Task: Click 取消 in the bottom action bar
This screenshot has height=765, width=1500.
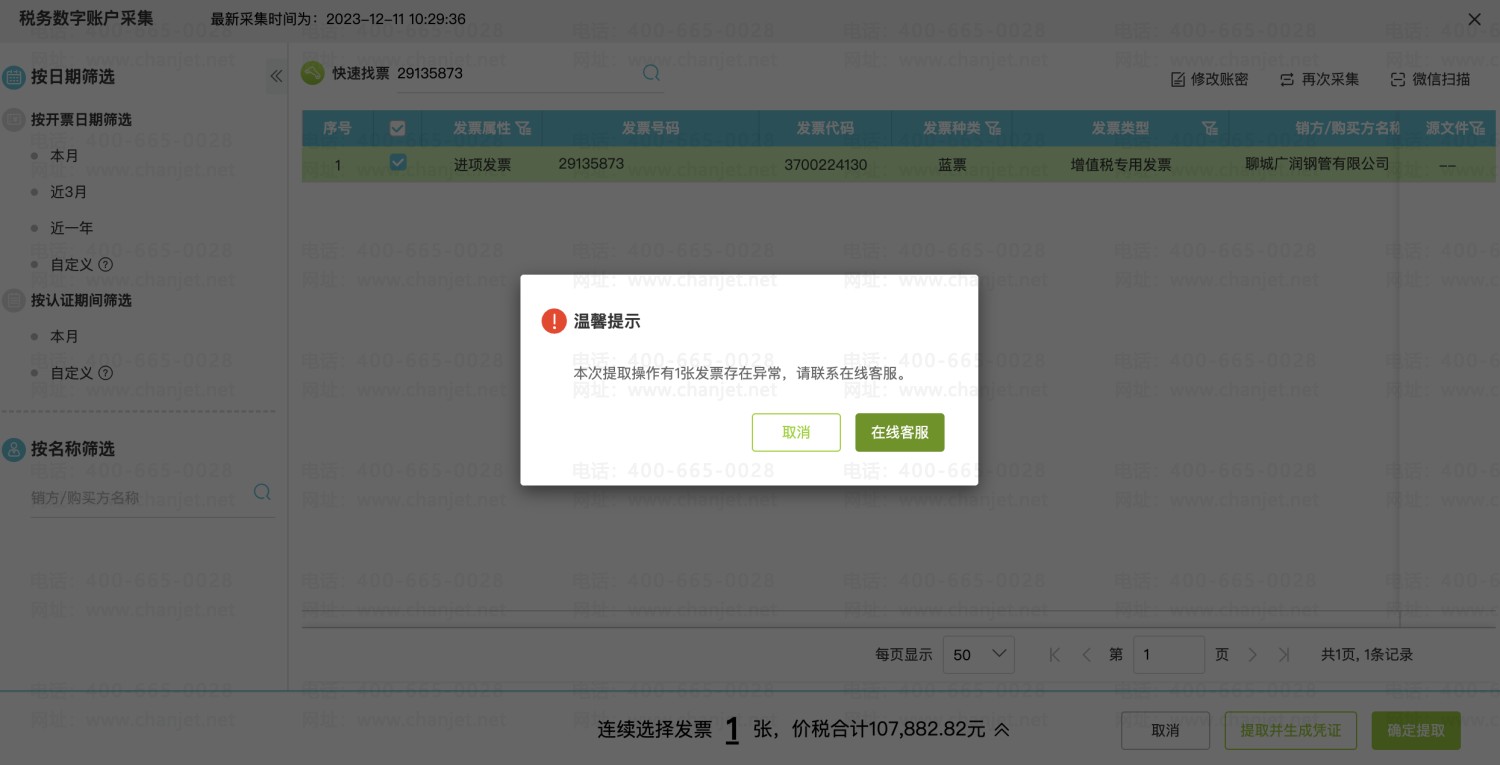Action: coord(1165,730)
